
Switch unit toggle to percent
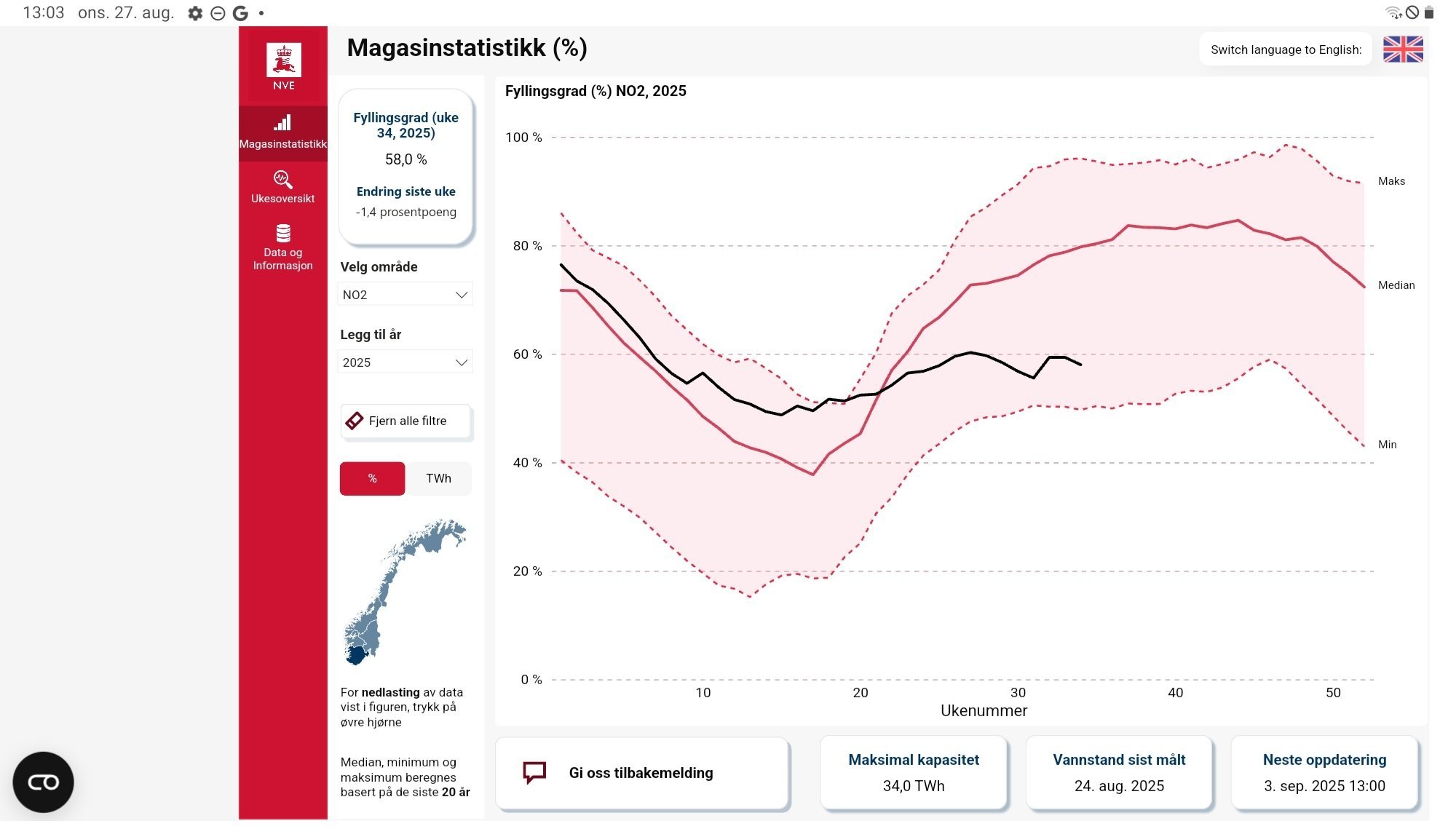point(372,478)
